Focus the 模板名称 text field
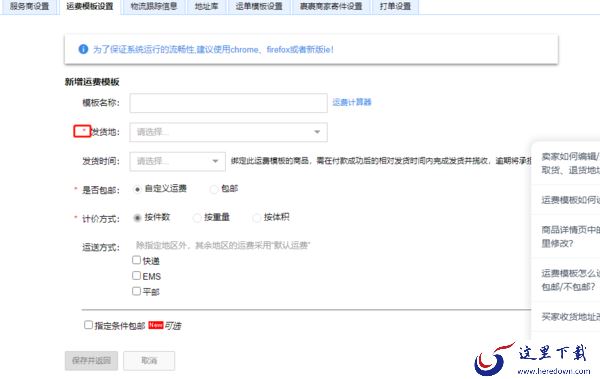 coord(228,103)
